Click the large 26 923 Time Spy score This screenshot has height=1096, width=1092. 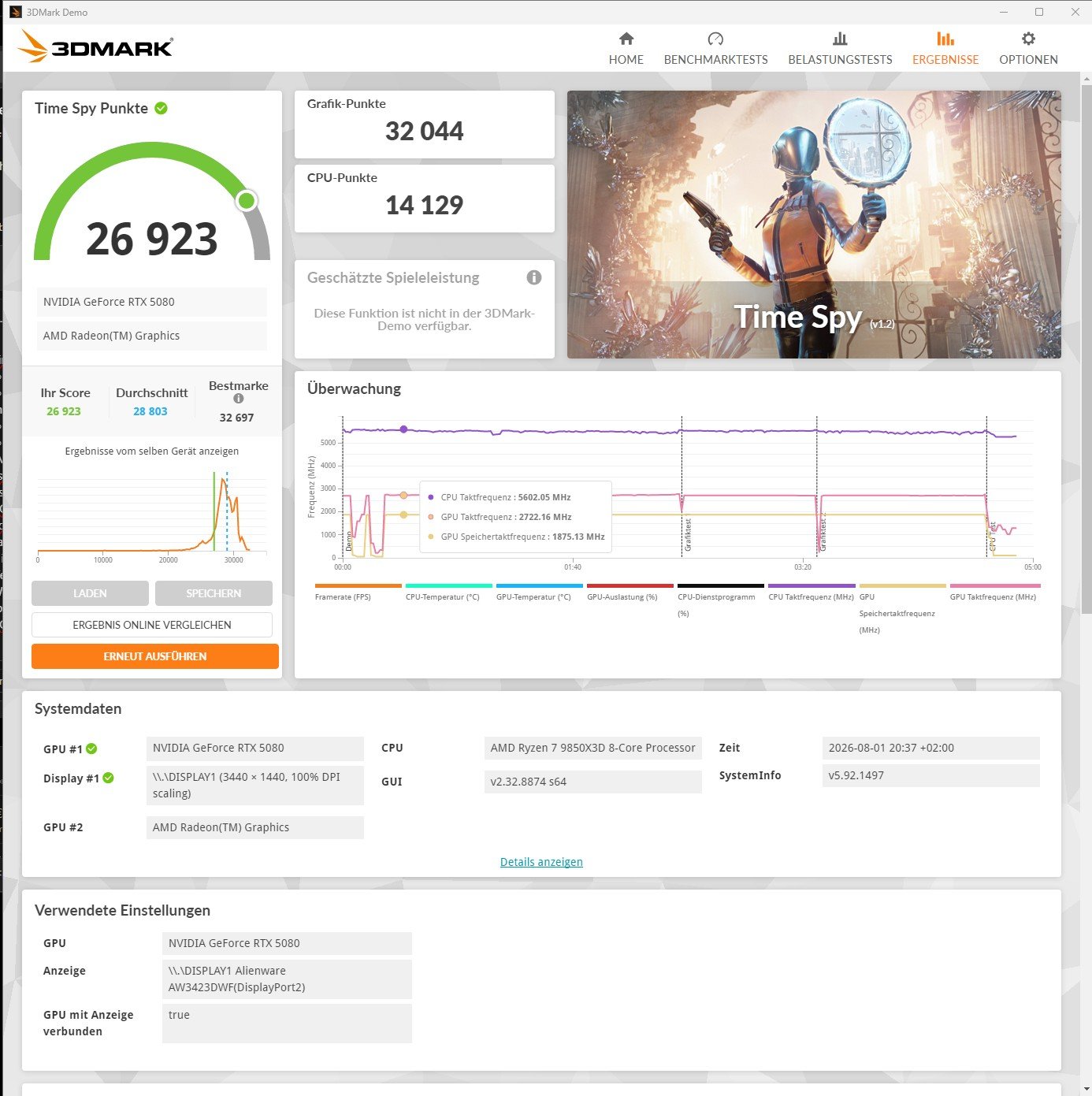click(x=151, y=239)
